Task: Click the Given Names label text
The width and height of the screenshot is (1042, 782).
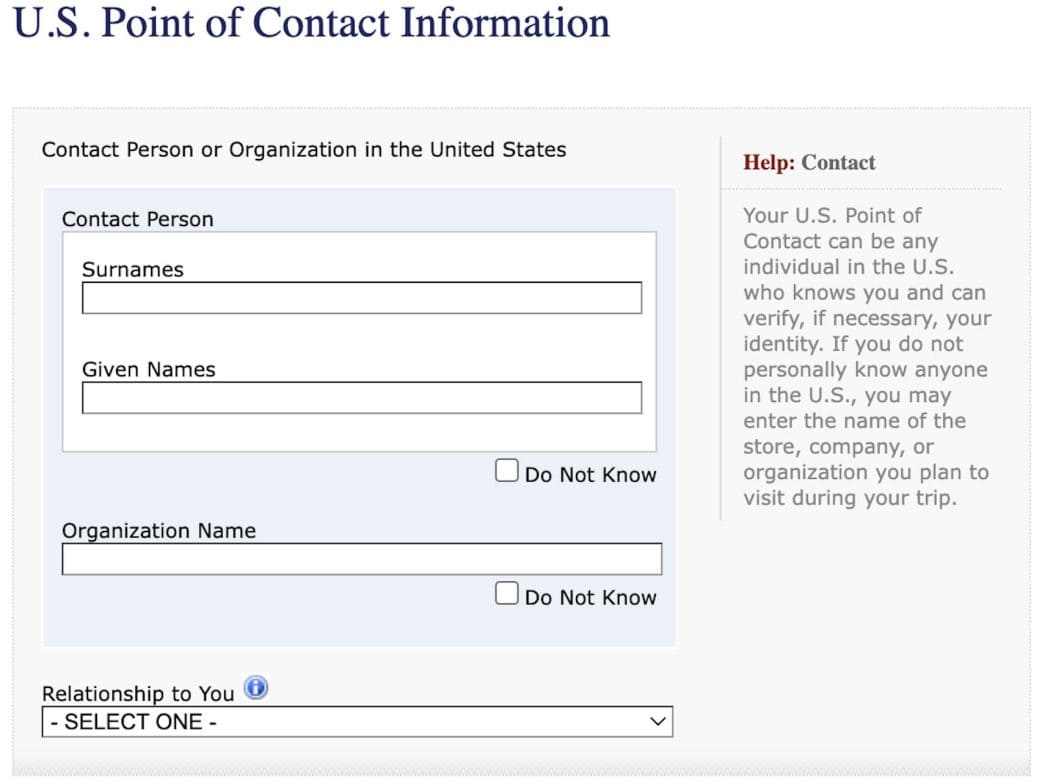Action: pyautogui.click(x=148, y=370)
